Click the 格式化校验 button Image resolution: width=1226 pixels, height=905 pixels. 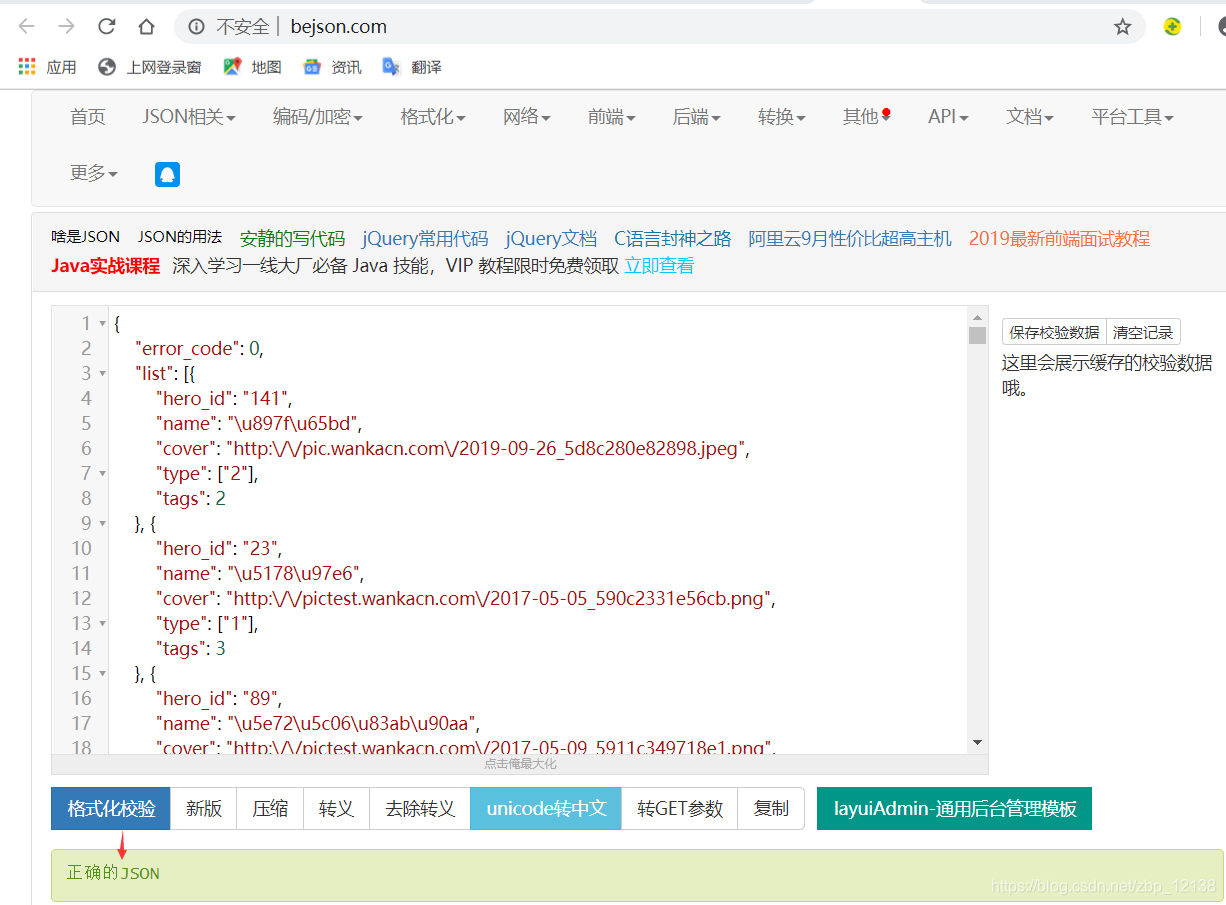(x=111, y=809)
